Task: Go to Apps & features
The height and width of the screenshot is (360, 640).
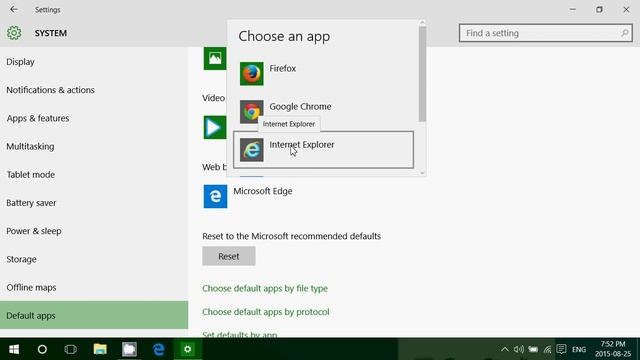Action: tap(94, 118)
